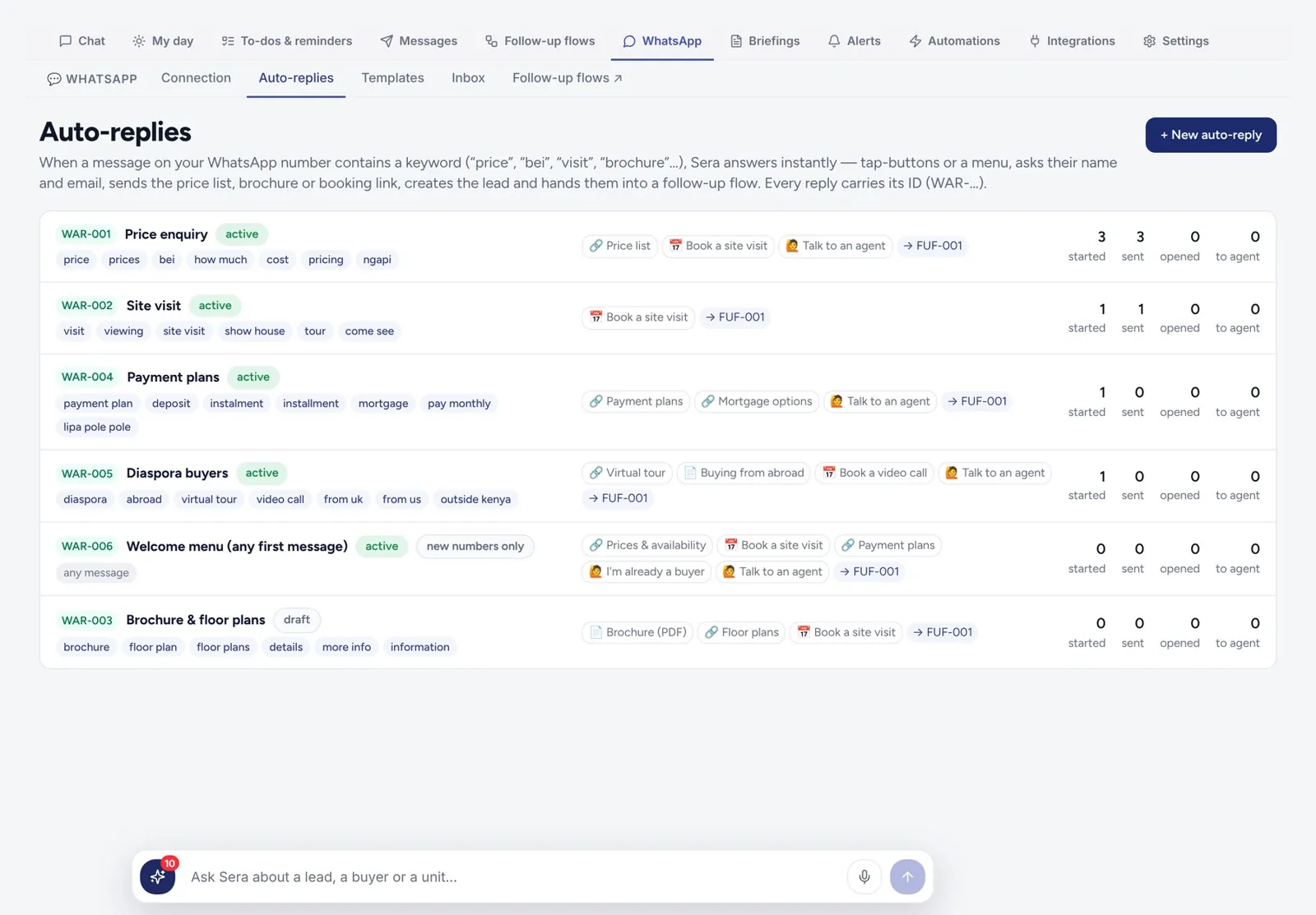Open the Integrations tab
Viewport: 1316px width, 915px height.
pyautogui.click(x=1073, y=41)
